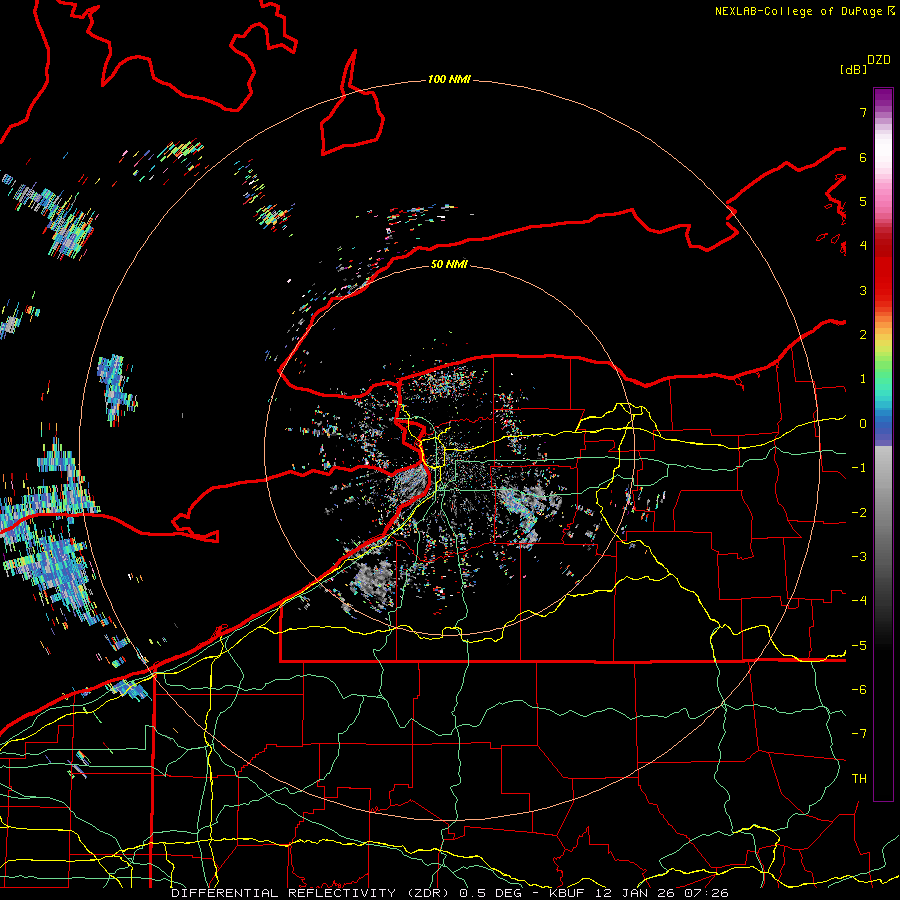Viewport: 900px width, 900px height.
Task: Click legend value -4 on color scale
Action: [x=859, y=602]
